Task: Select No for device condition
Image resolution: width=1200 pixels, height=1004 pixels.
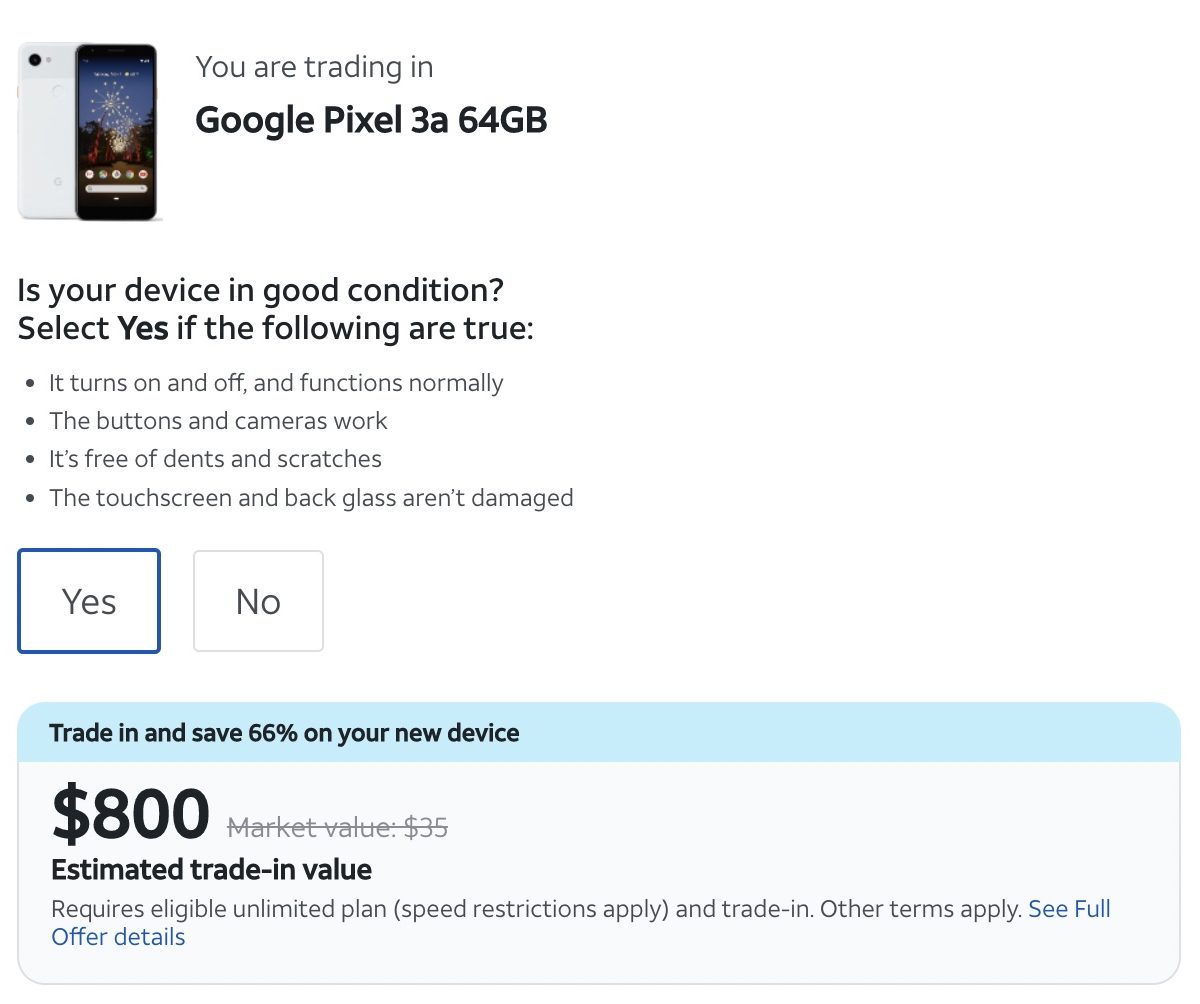Action: [x=258, y=601]
